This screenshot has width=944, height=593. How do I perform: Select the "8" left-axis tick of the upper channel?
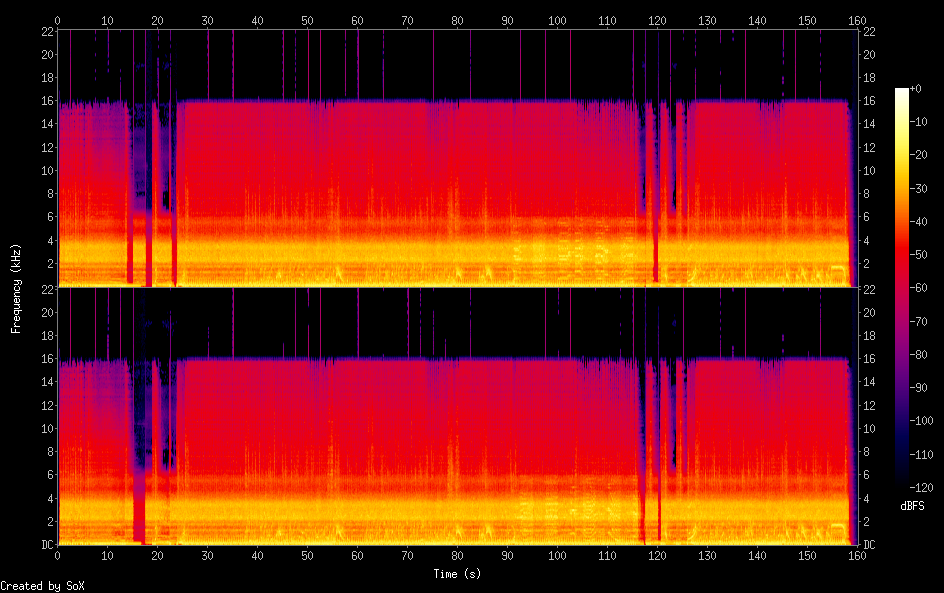coord(50,194)
